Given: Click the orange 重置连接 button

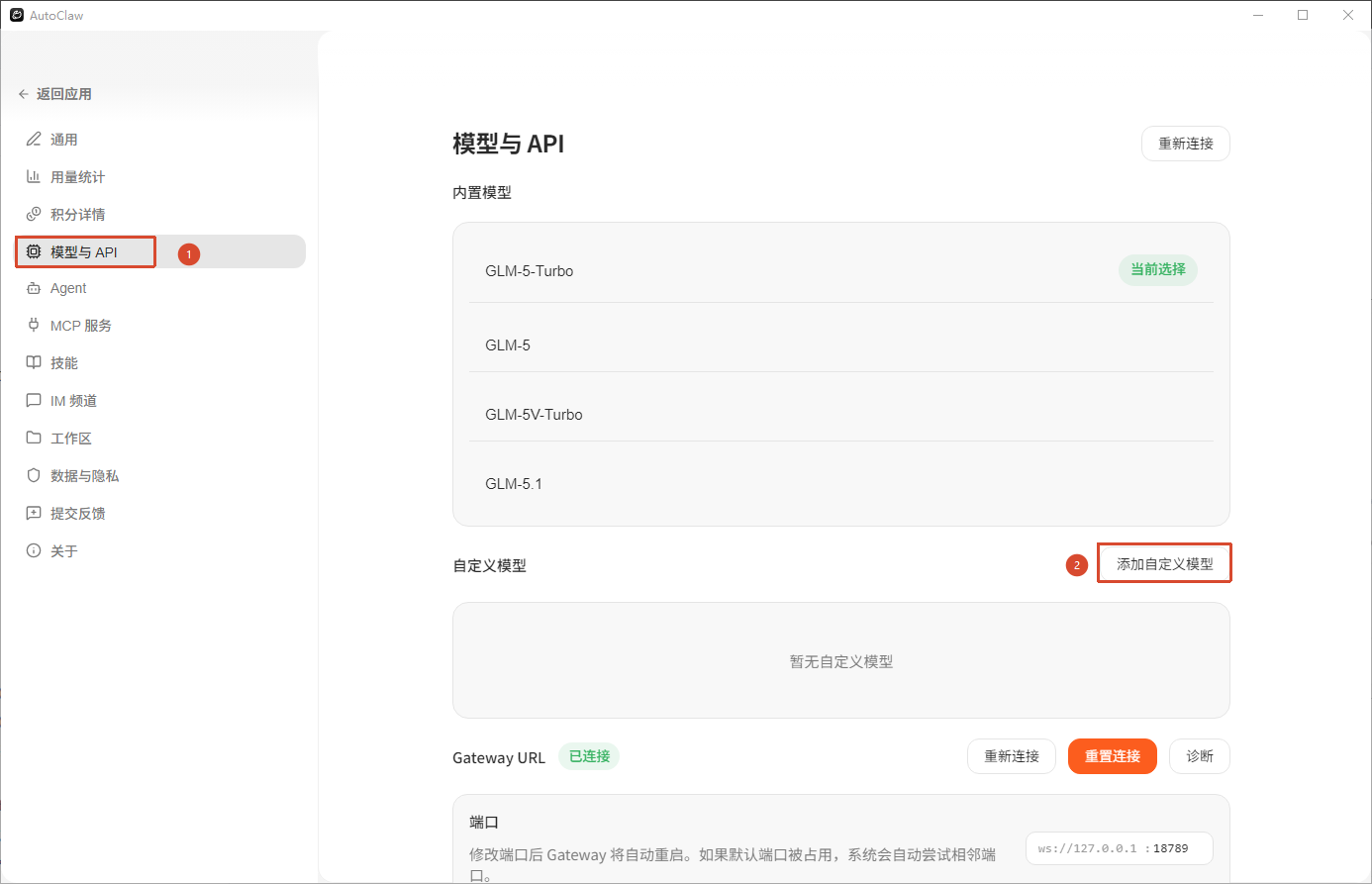Looking at the screenshot, I should [1113, 756].
